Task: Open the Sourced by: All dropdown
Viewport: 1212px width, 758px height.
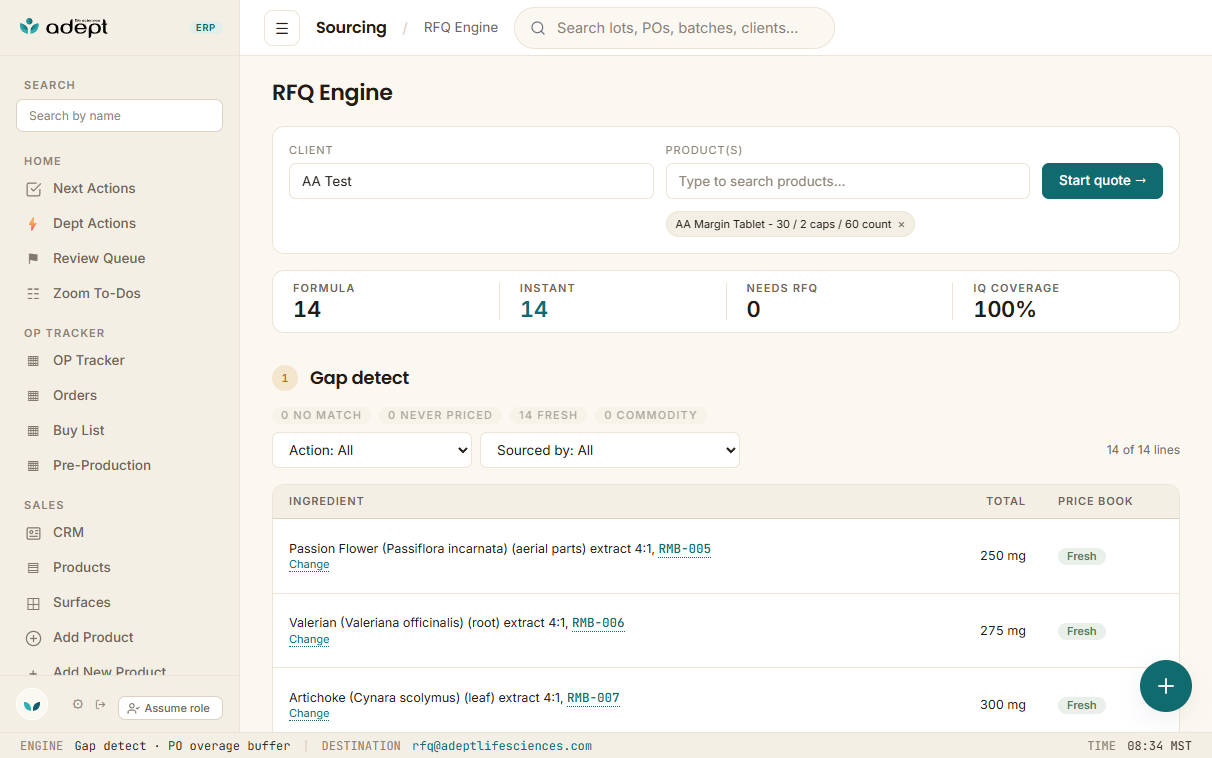Action: click(x=610, y=450)
